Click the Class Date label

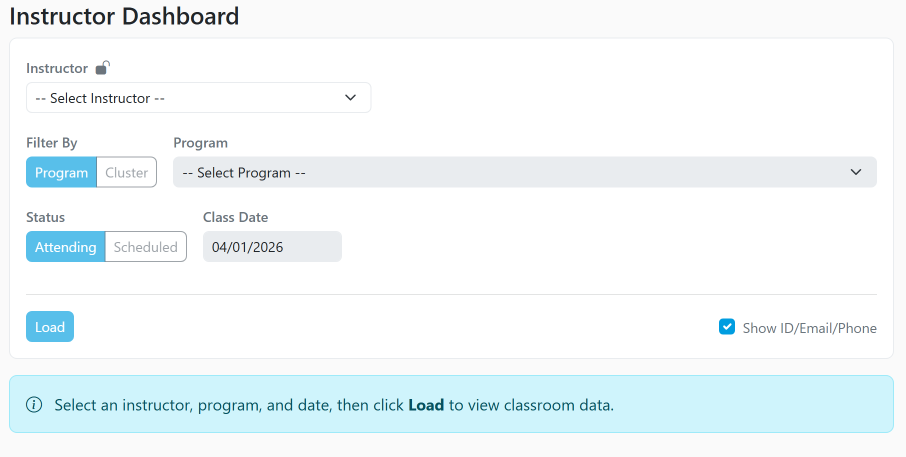(x=235, y=217)
